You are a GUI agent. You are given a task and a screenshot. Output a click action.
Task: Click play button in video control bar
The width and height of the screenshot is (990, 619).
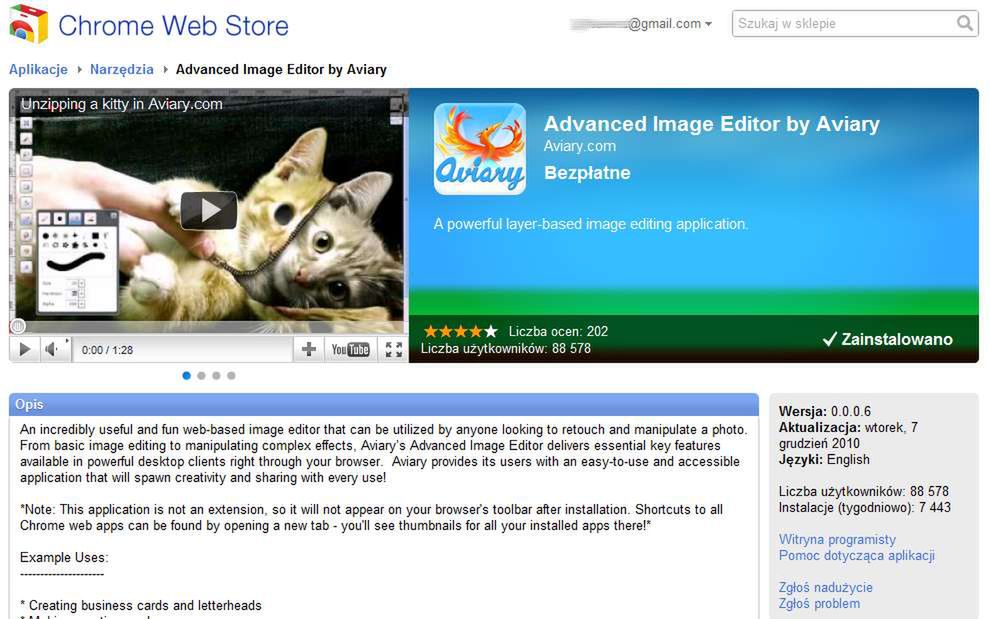tap(25, 349)
